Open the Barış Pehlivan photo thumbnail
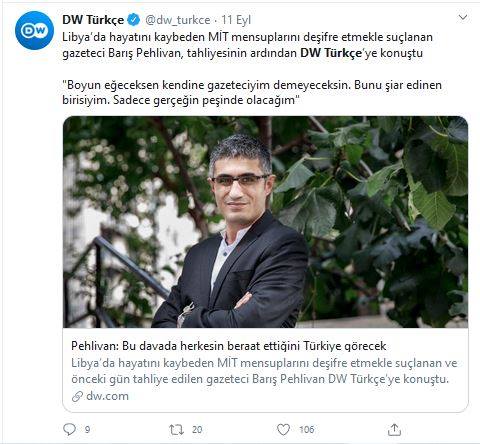 265,222
